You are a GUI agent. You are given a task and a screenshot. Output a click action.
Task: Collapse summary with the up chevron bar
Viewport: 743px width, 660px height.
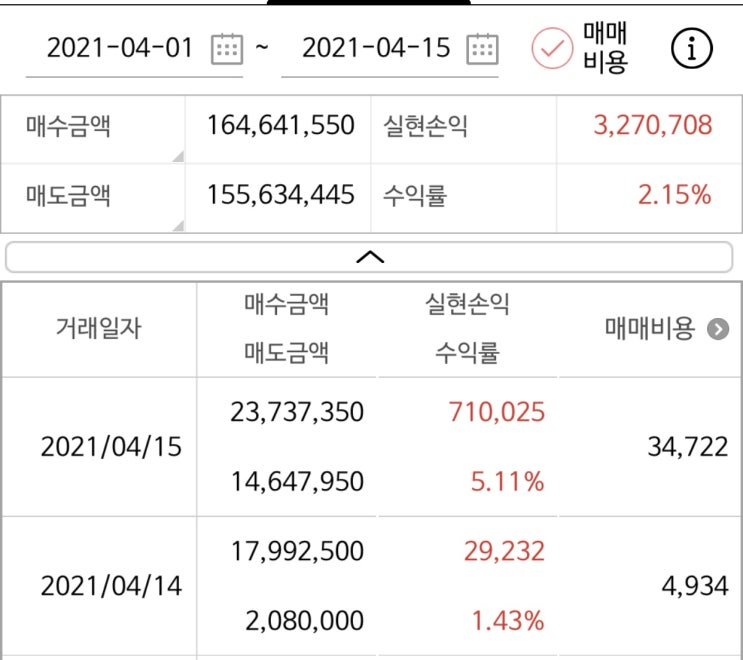tap(369, 257)
